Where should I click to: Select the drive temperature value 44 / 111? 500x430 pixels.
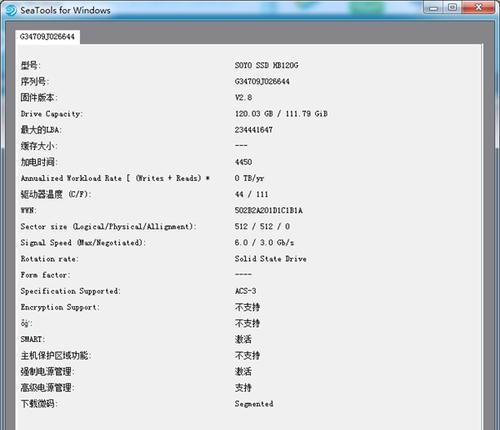click(x=251, y=194)
